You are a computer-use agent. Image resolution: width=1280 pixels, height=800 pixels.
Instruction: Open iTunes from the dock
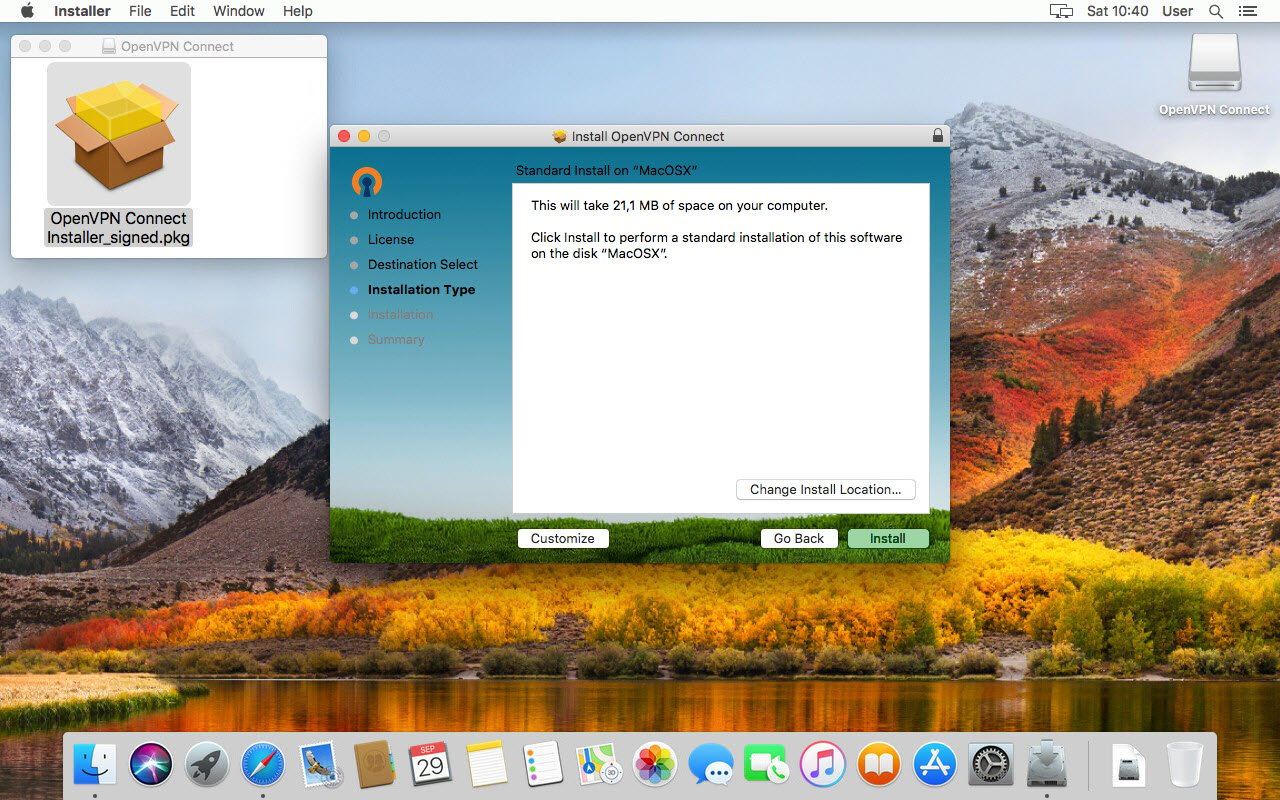click(823, 765)
